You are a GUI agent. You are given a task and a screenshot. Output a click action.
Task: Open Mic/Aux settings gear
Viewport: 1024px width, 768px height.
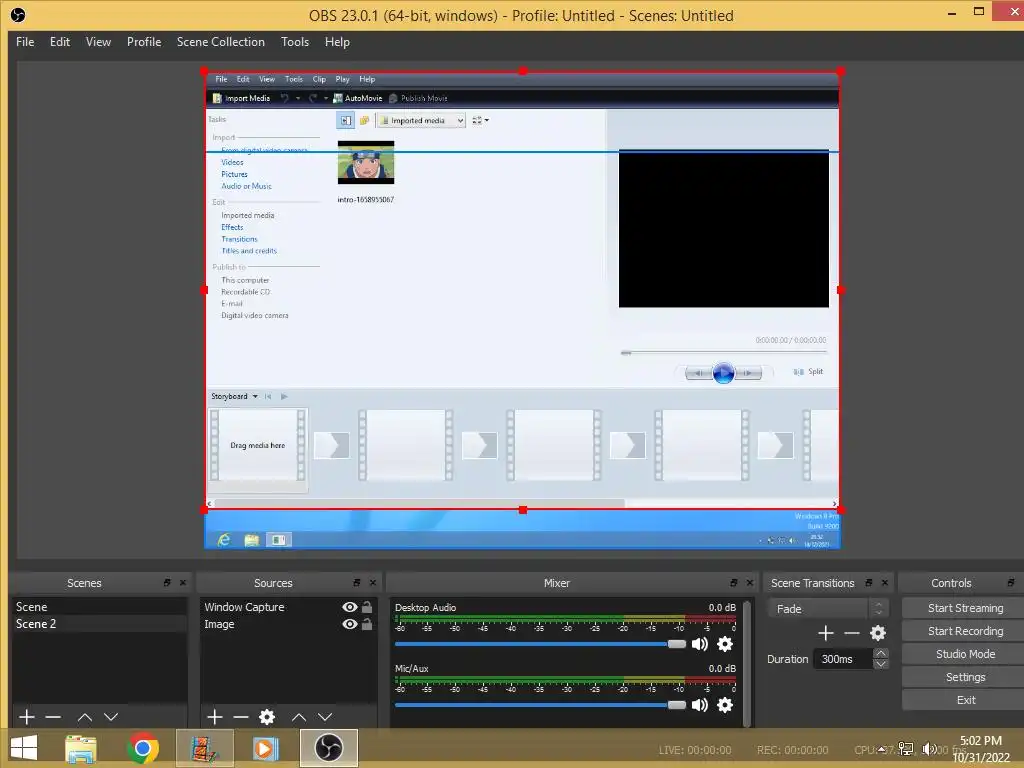[x=725, y=705]
